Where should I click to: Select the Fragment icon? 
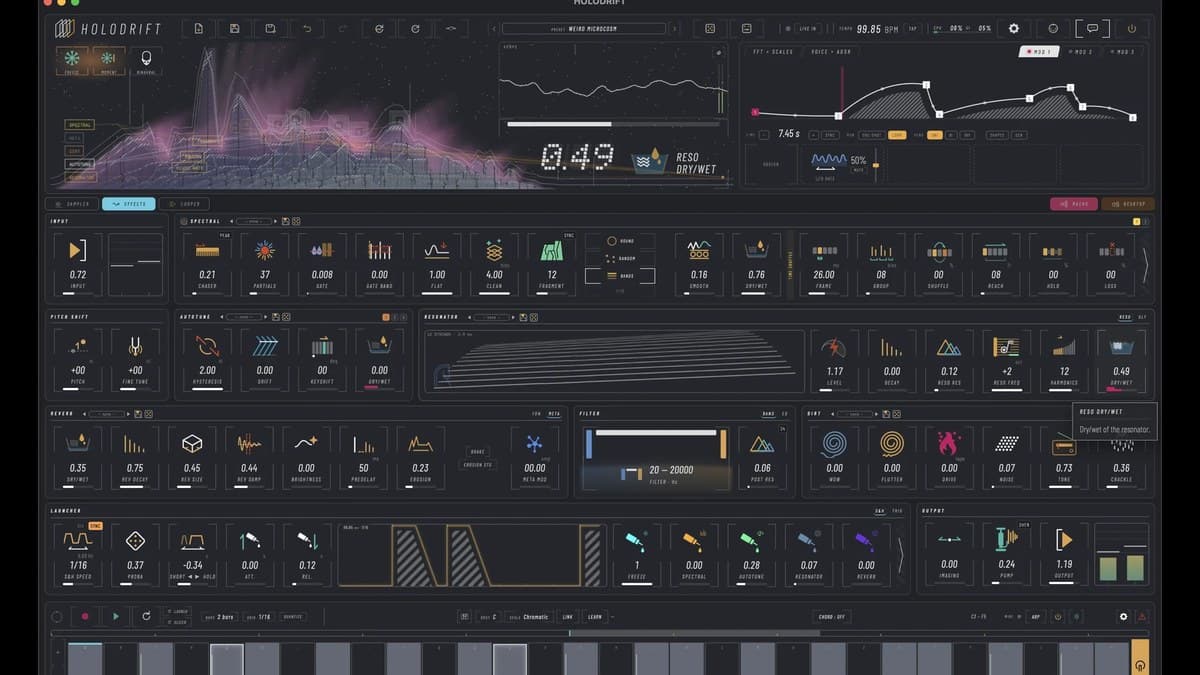tap(552, 250)
